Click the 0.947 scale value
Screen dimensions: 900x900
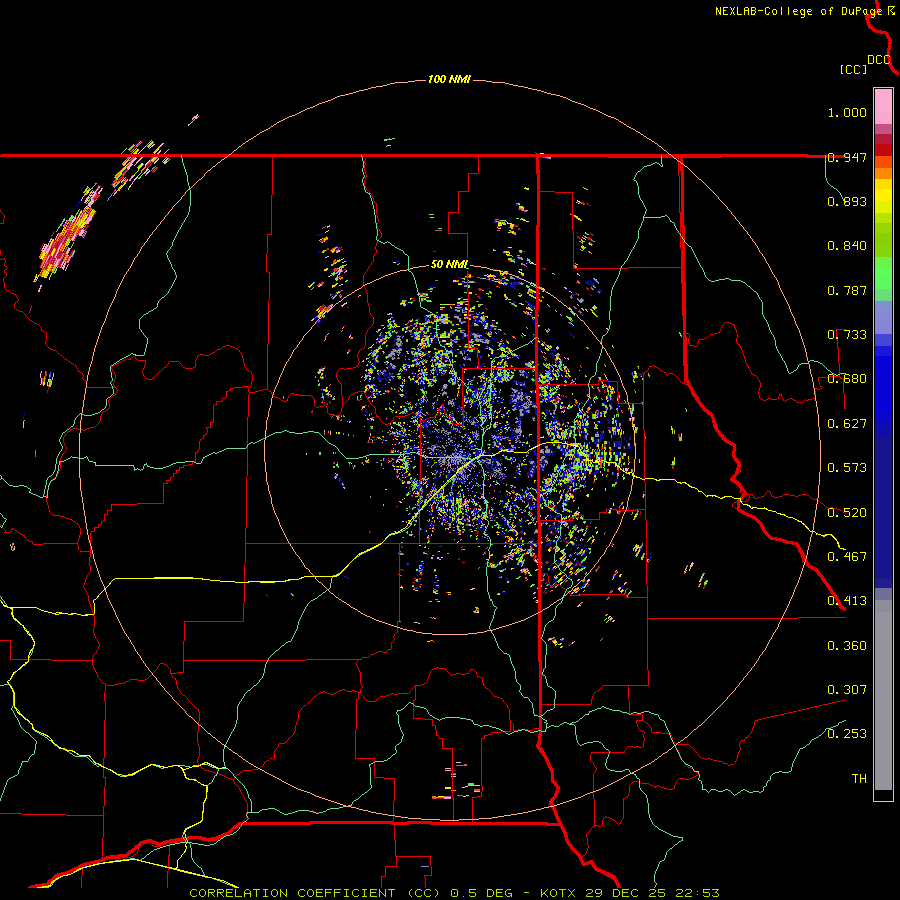pos(847,157)
